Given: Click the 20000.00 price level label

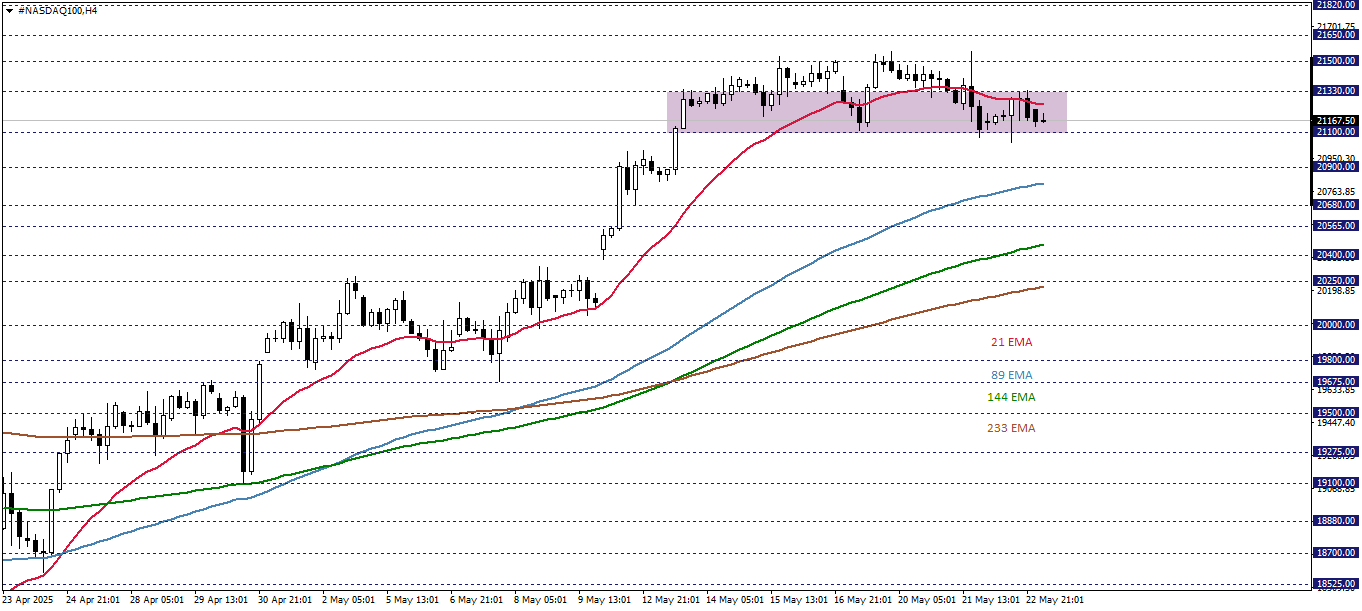Looking at the screenshot, I should (x=1336, y=325).
